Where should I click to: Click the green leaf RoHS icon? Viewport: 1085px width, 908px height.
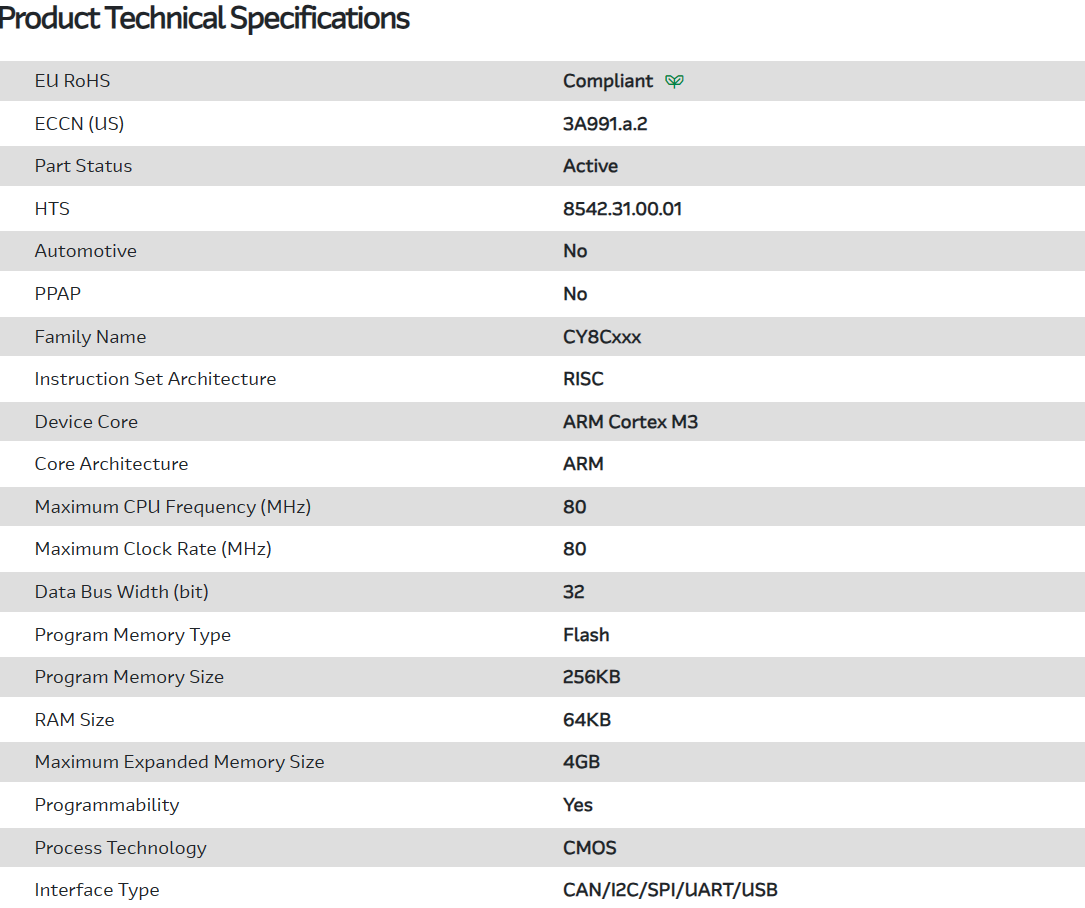point(675,81)
